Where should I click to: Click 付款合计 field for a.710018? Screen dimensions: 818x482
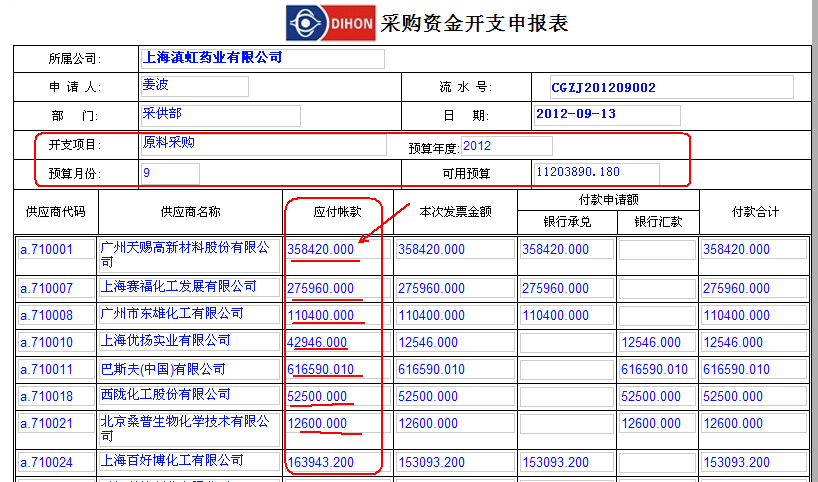754,396
